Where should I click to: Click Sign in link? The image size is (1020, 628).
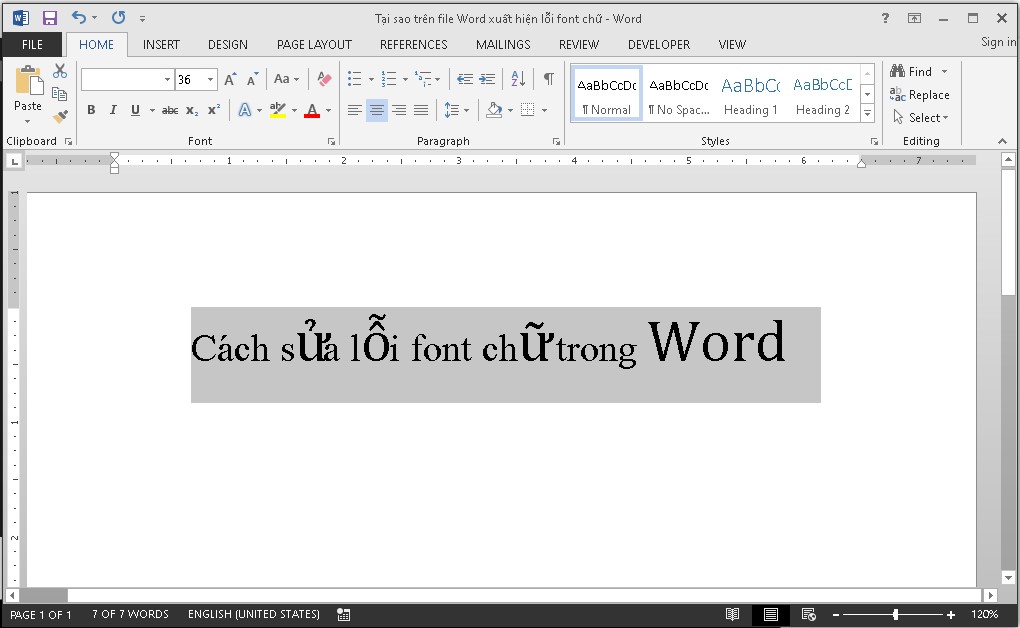pyautogui.click(x=999, y=42)
